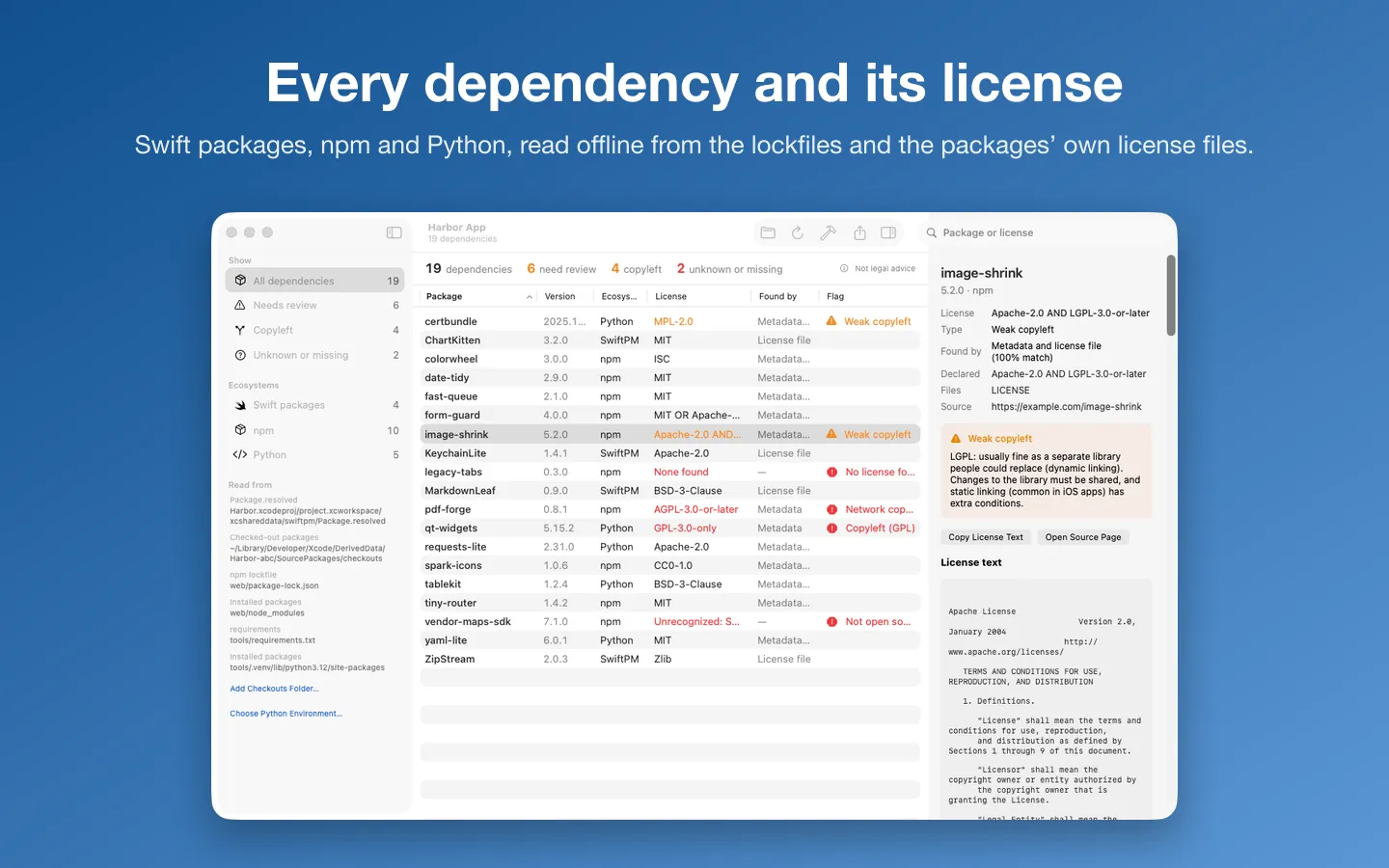
Task: Click the '4 copyleft' summary
Action: tap(637, 269)
